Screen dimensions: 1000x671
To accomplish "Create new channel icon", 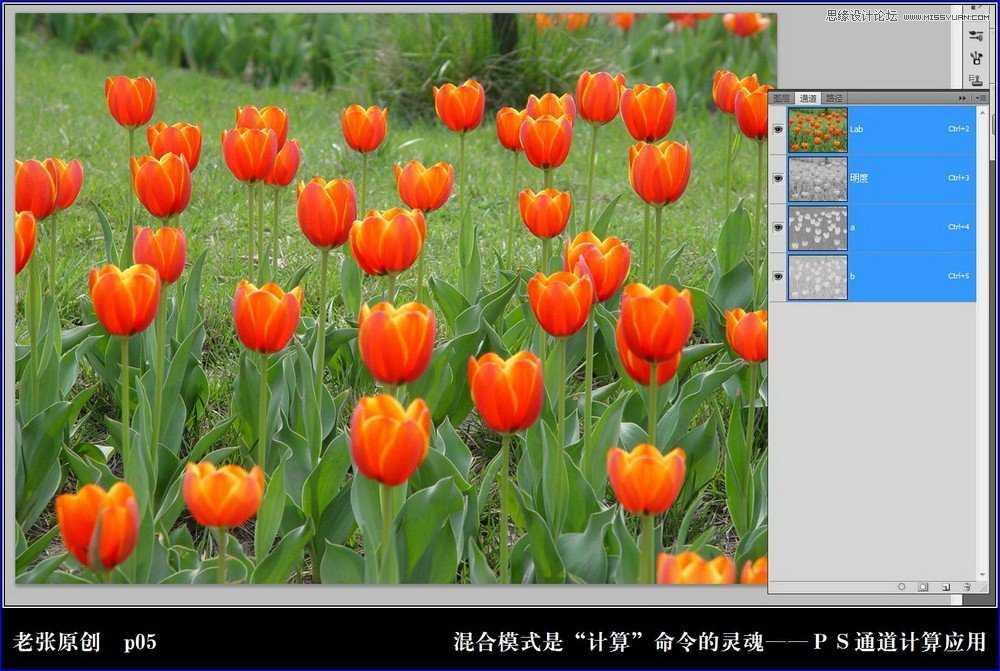I will tap(945, 587).
